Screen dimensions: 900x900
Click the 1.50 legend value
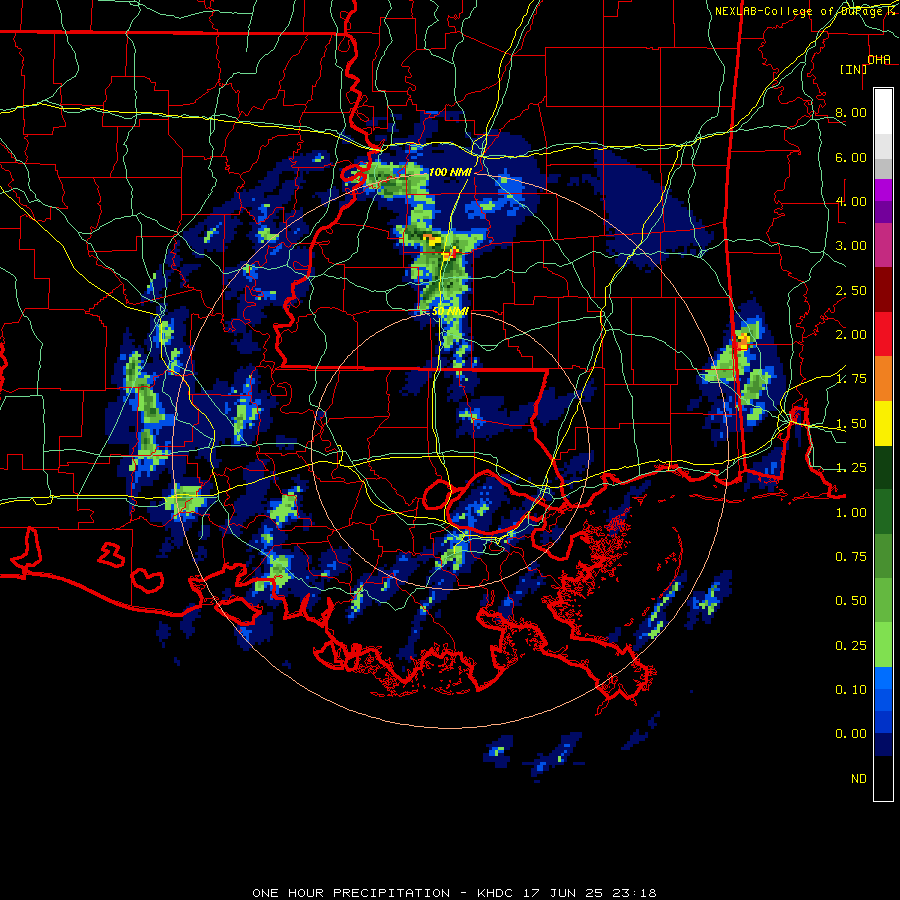click(851, 424)
